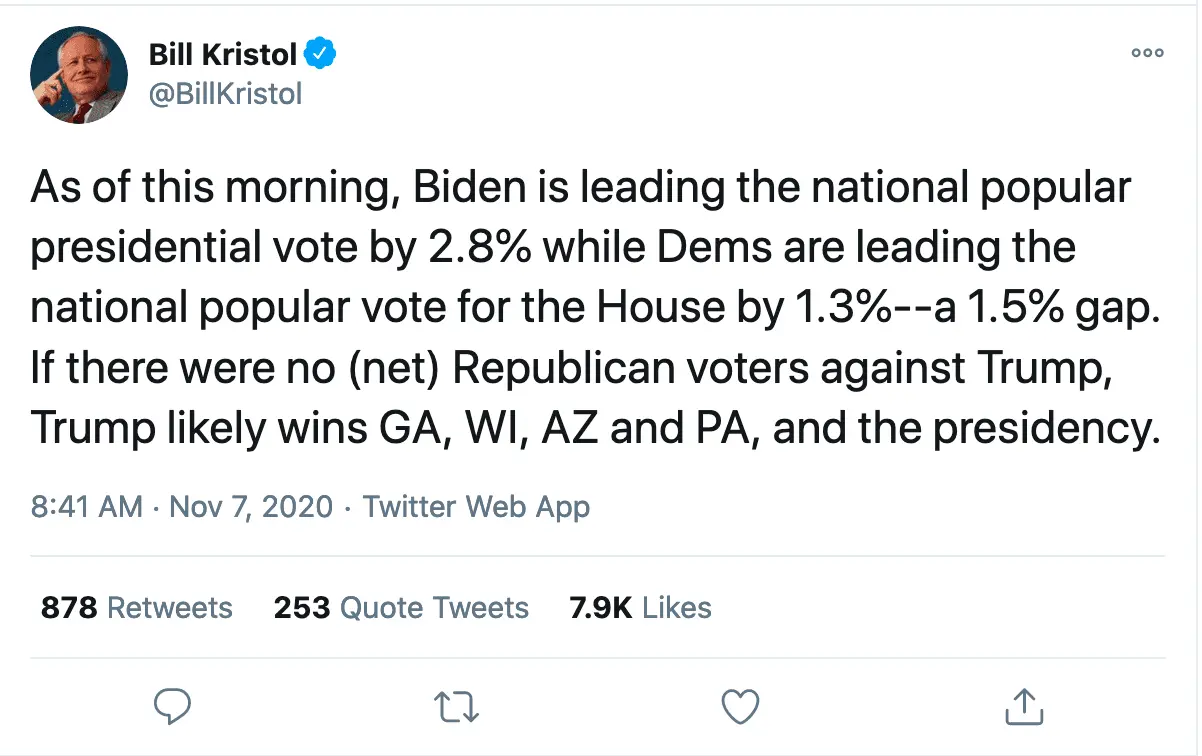
Task: Show who liked via 7.9K Likes
Action: pyautogui.click(x=640, y=608)
